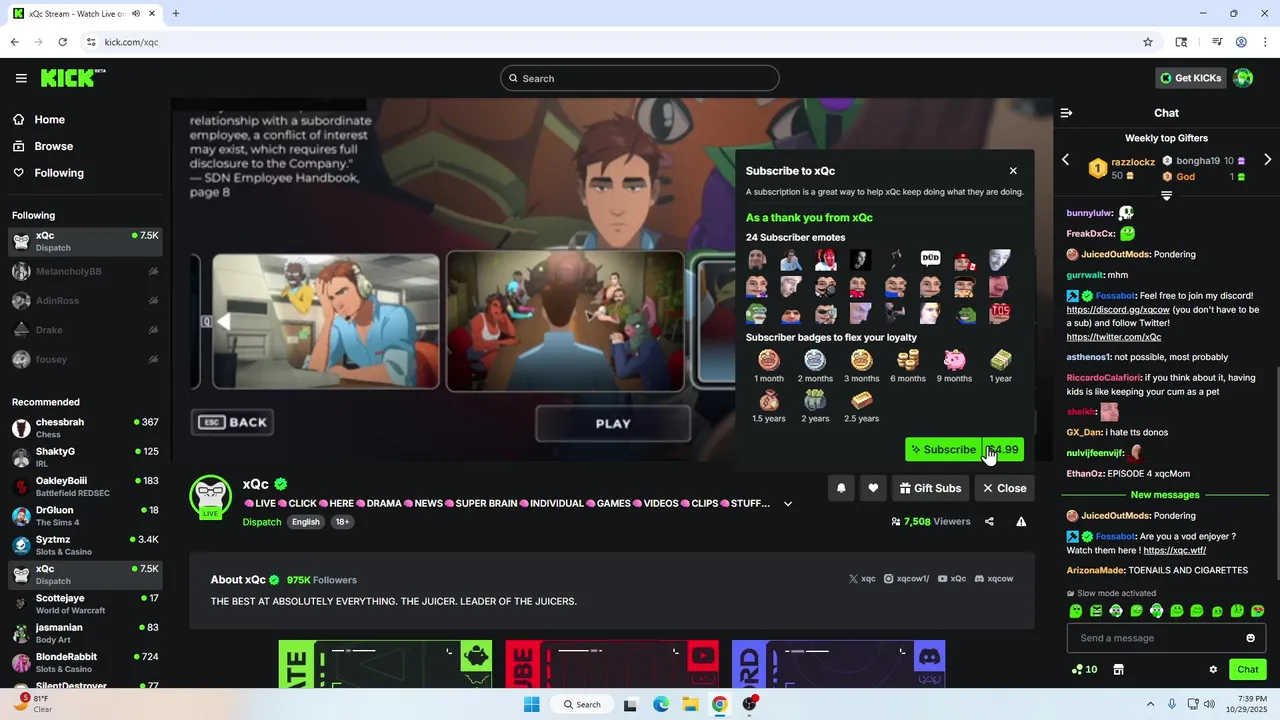Open Windows Start menu
The width and height of the screenshot is (1280, 720).
[531, 704]
